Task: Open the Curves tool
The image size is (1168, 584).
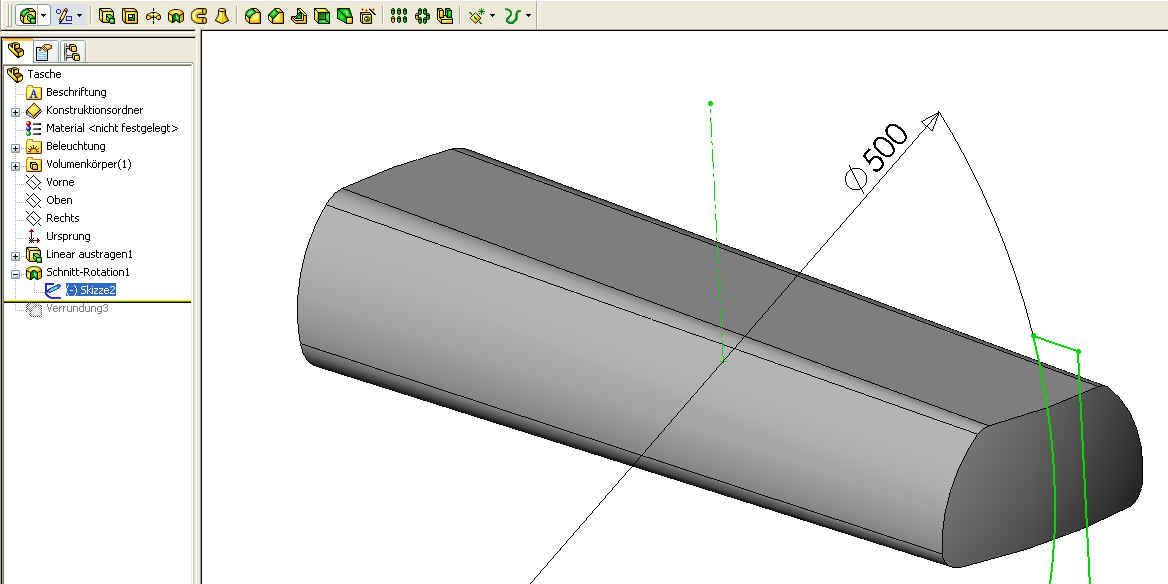Action: 512,16
